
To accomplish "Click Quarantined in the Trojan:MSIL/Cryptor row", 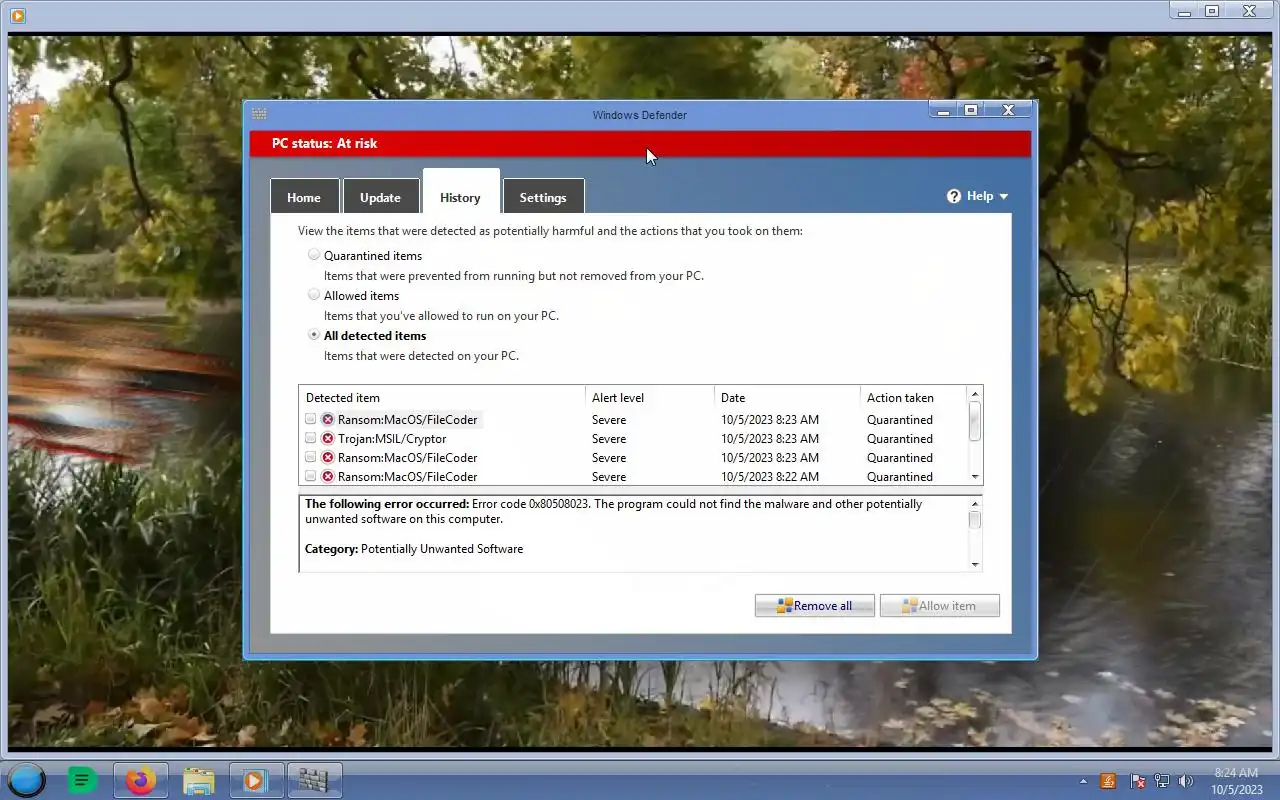I will tap(900, 439).
